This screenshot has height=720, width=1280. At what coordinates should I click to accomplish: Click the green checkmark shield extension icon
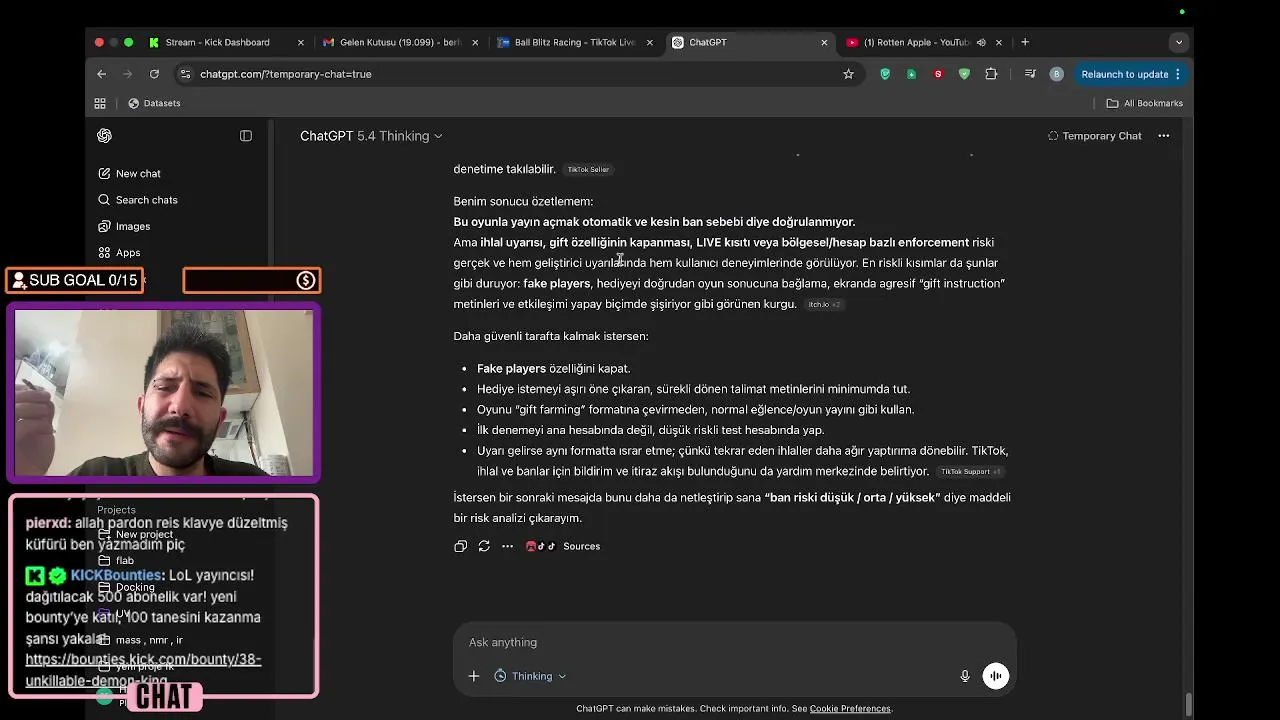pyautogui.click(x=964, y=74)
